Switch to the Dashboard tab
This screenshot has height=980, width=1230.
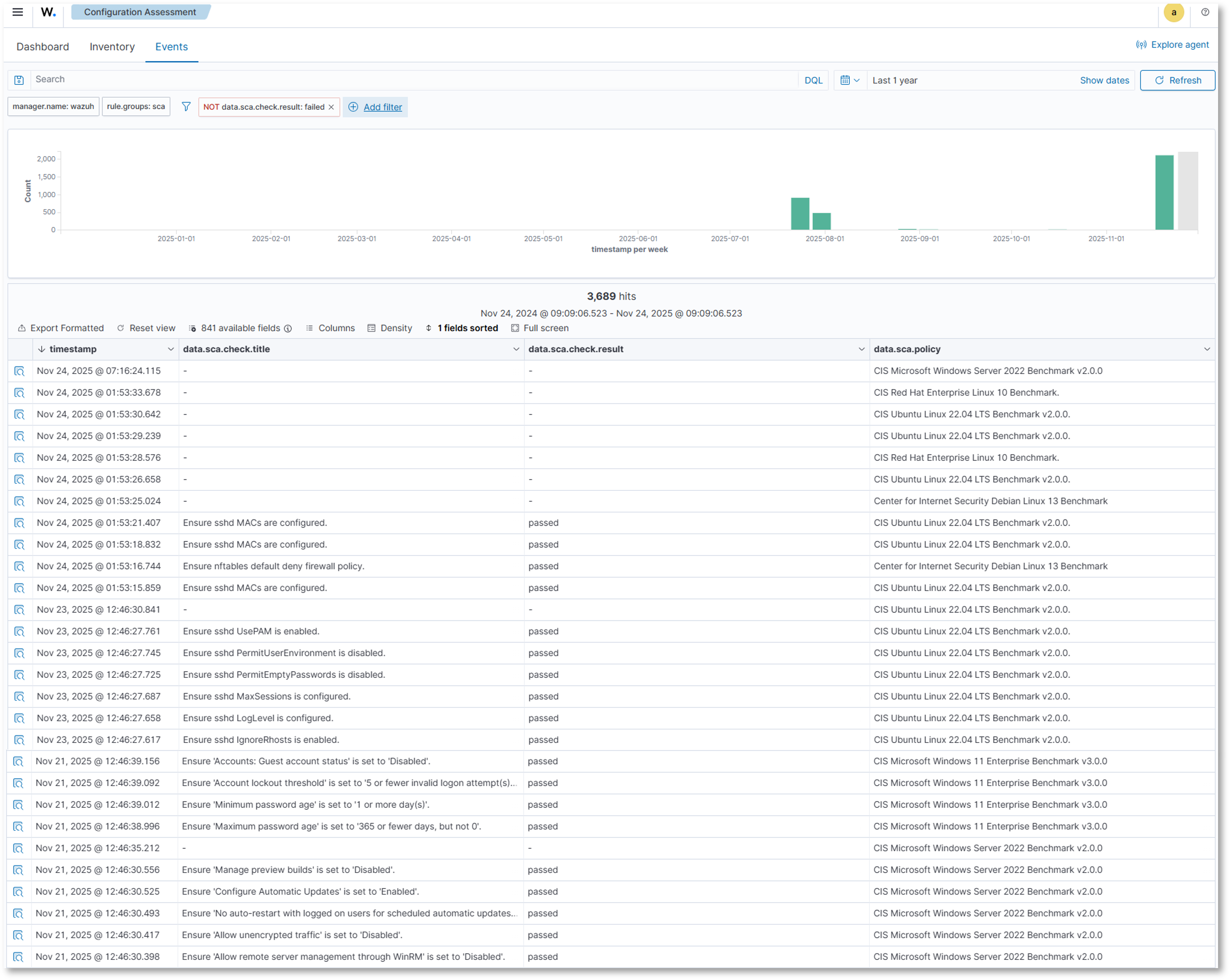pyautogui.click(x=43, y=46)
